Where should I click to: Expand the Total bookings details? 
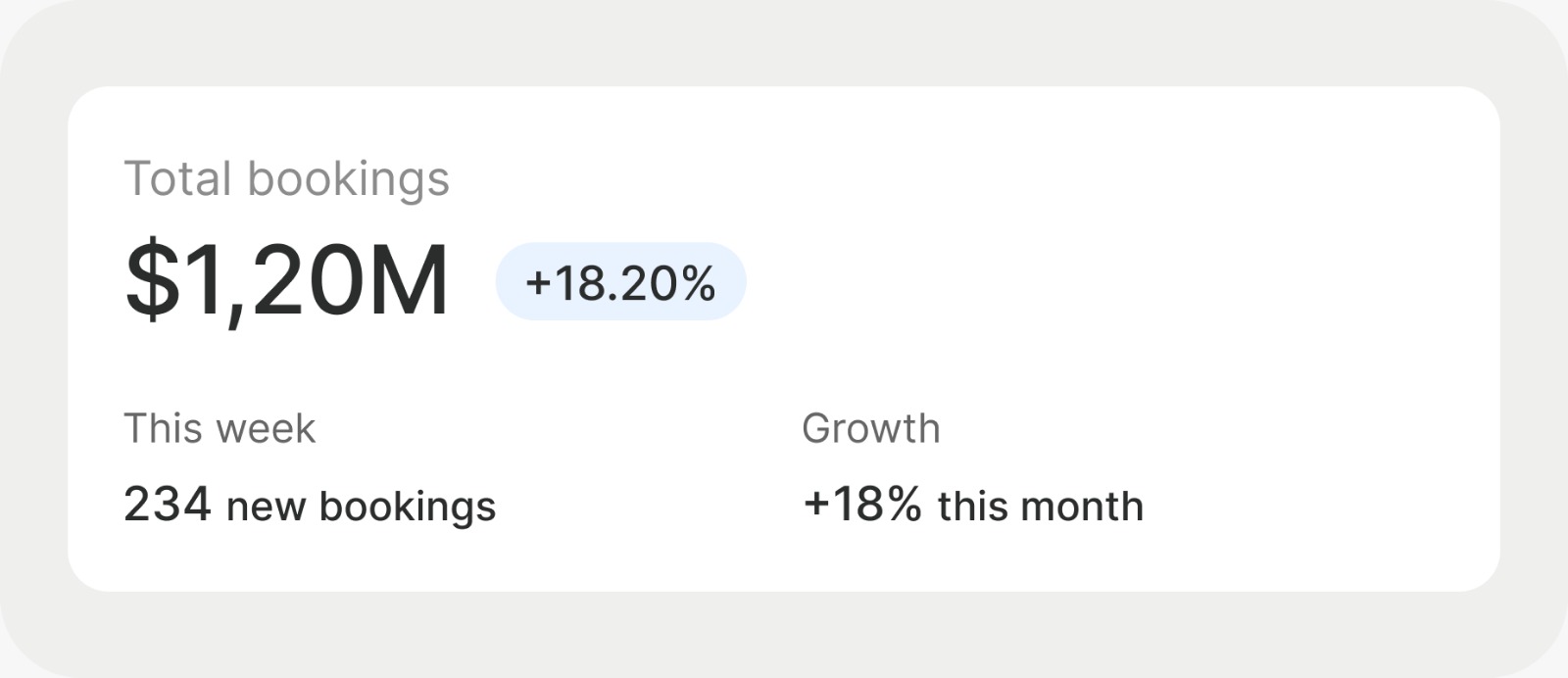click(289, 177)
